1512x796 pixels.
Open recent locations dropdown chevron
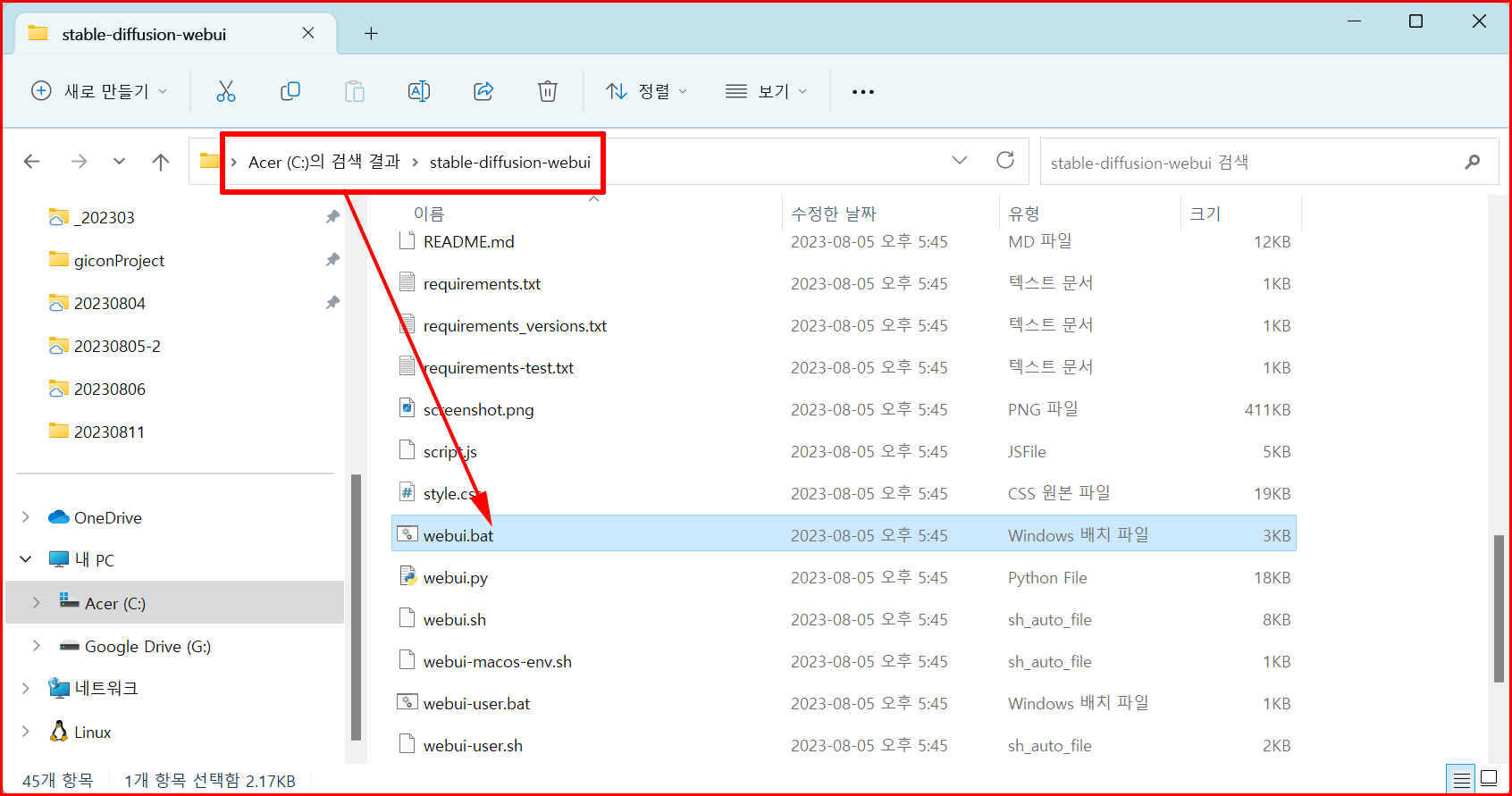coord(119,162)
